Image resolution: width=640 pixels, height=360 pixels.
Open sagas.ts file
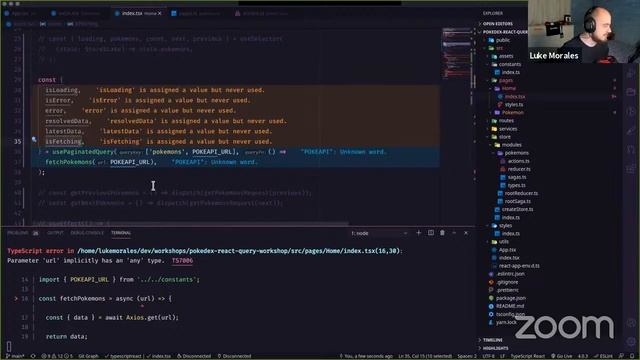click(x=516, y=177)
